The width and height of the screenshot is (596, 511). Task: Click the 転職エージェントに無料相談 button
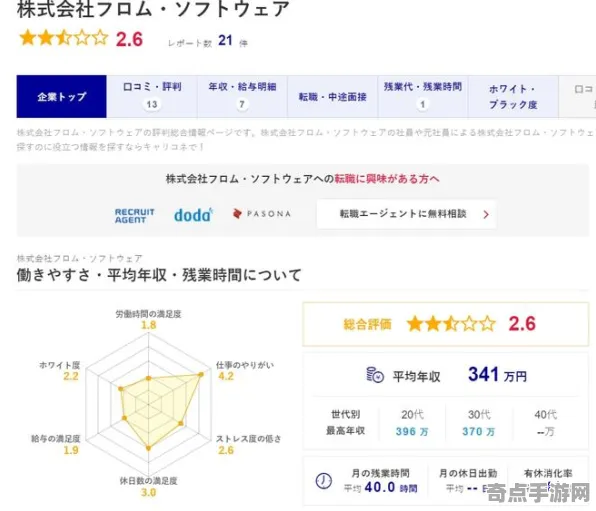[407, 214]
